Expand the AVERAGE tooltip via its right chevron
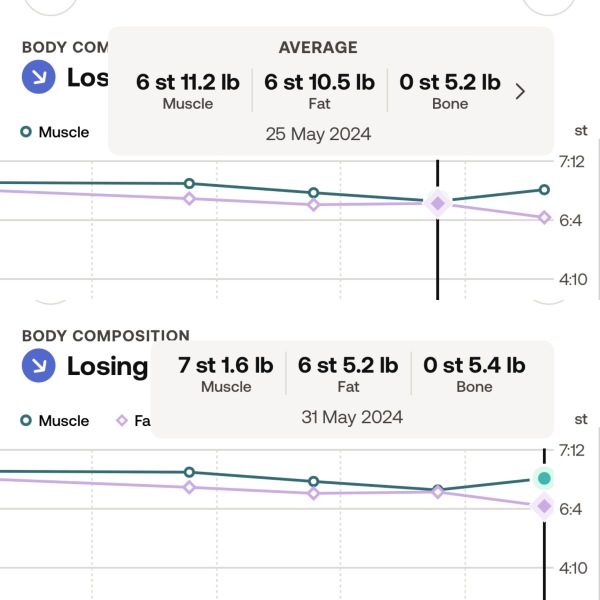The width and height of the screenshot is (600, 600). click(x=520, y=92)
